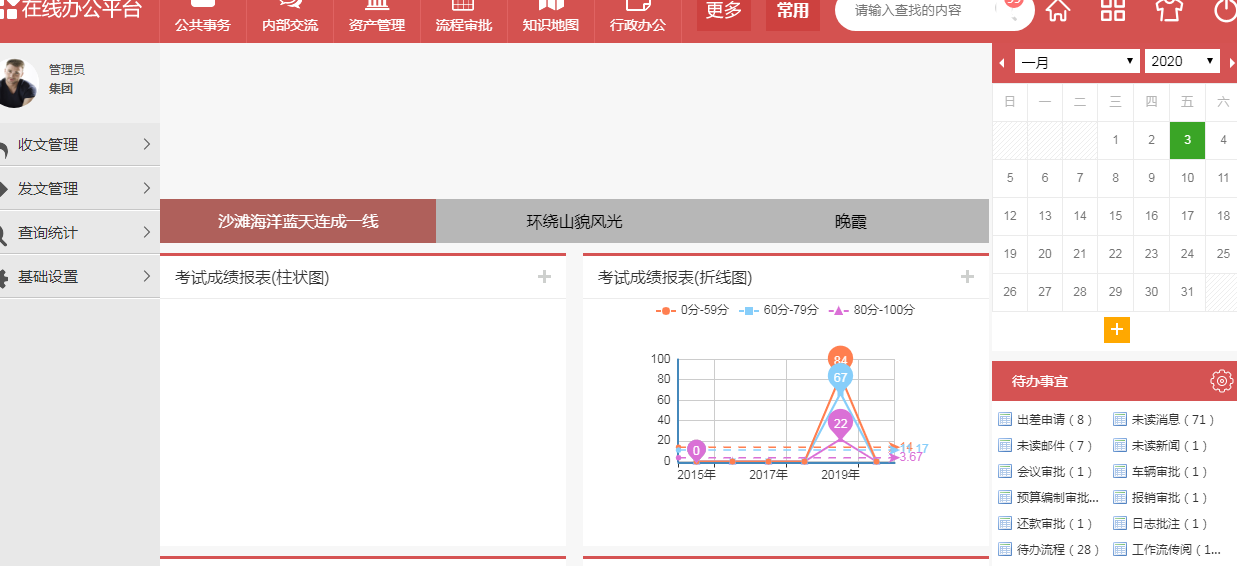Screen dimensions: 1237x566
Task: Open the year dropdown showing 2020
Action: point(1181,61)
